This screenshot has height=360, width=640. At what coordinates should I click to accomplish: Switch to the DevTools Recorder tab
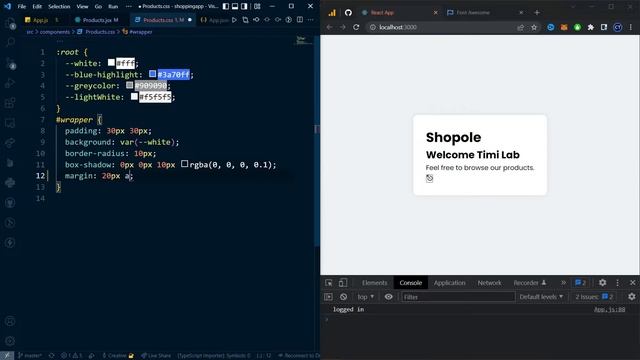pyautogui.click(x=529, y=283)
